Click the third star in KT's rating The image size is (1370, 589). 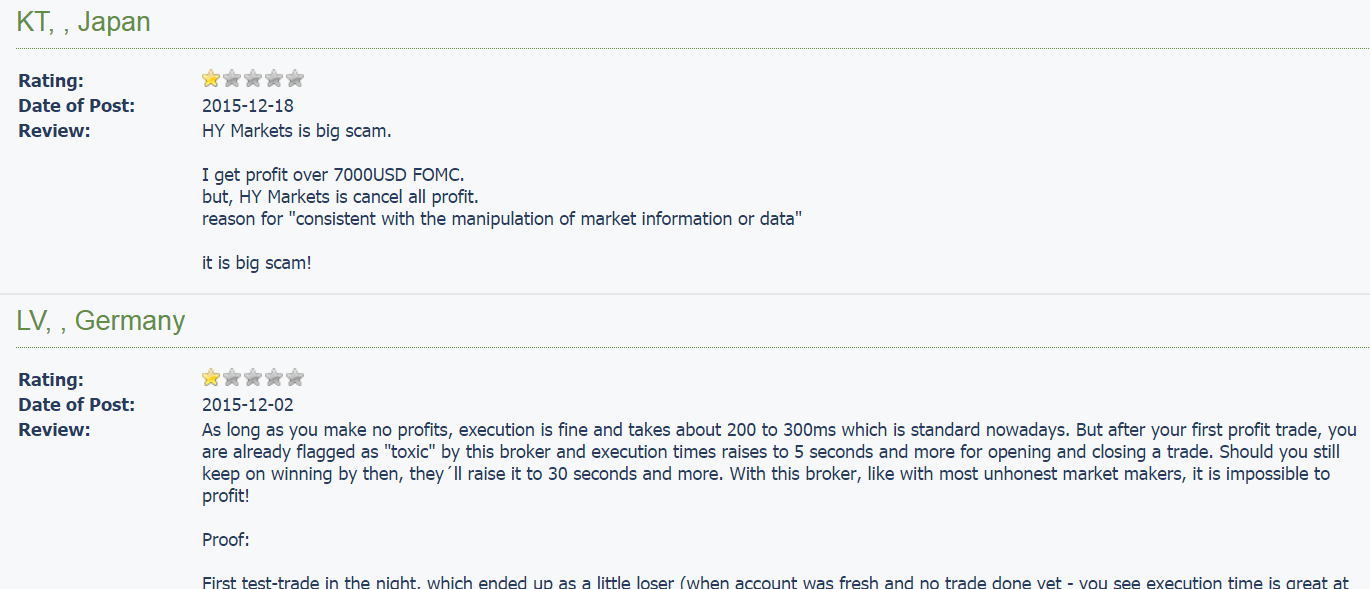pos(253,79)
